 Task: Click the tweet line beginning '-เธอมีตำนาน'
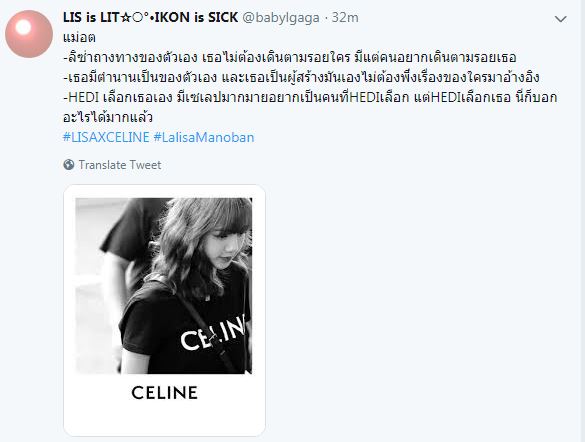pos(301,77)
